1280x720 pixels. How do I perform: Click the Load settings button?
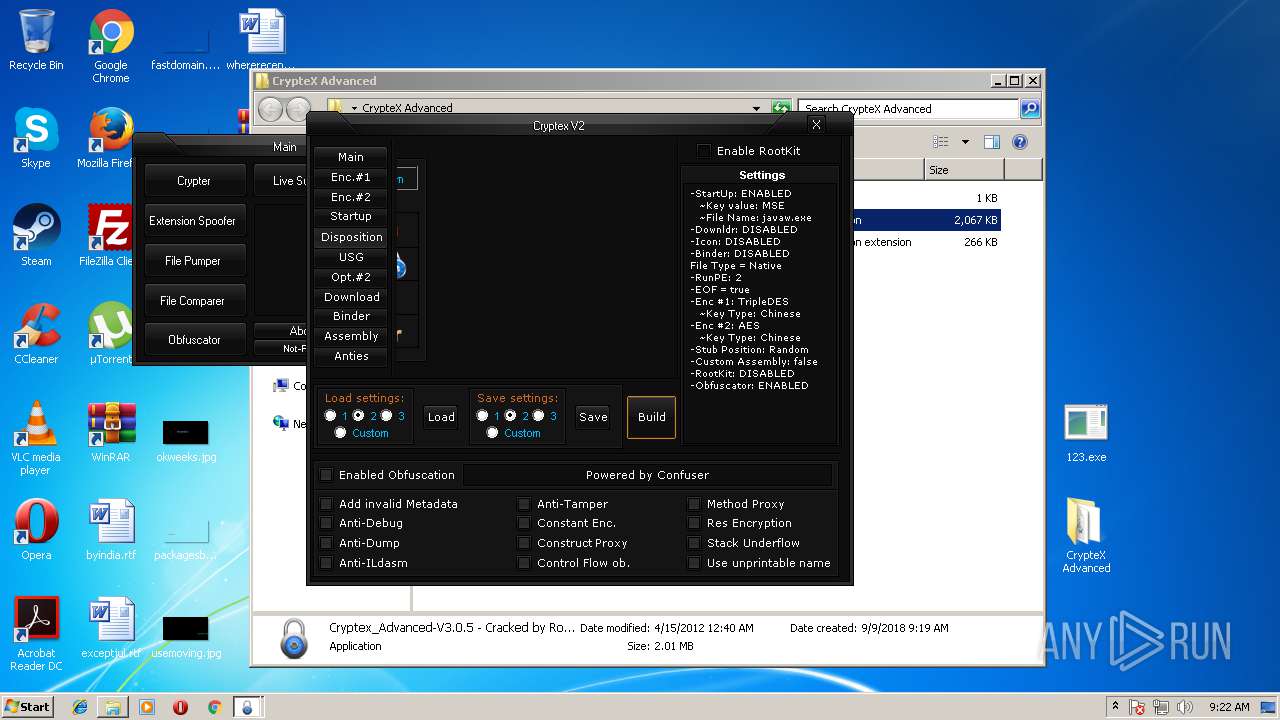(x=441, y=417)
